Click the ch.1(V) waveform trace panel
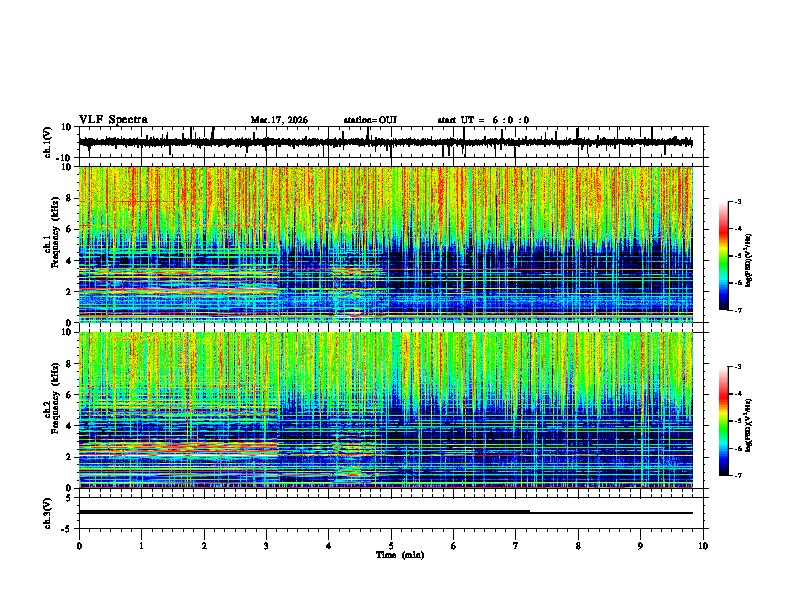 (x=391, y=142)
